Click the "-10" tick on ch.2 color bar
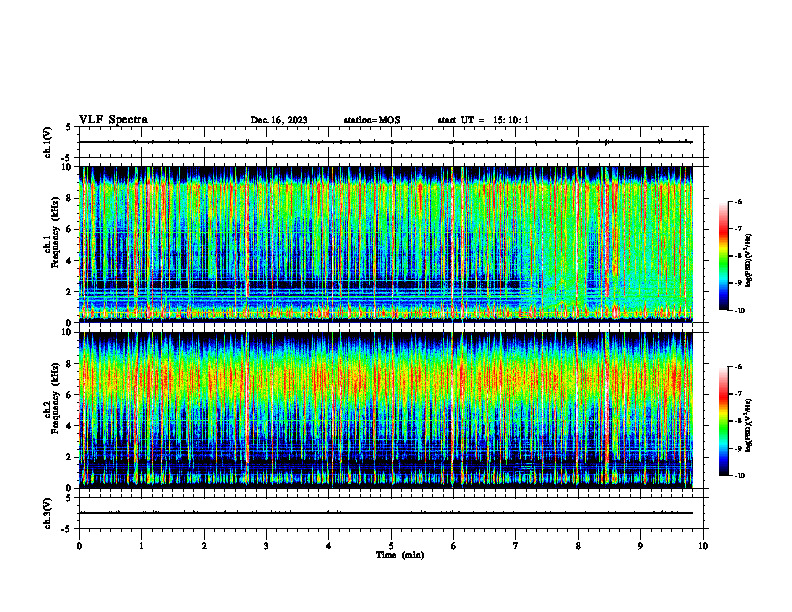792x612 pixels. pos(740,476)
